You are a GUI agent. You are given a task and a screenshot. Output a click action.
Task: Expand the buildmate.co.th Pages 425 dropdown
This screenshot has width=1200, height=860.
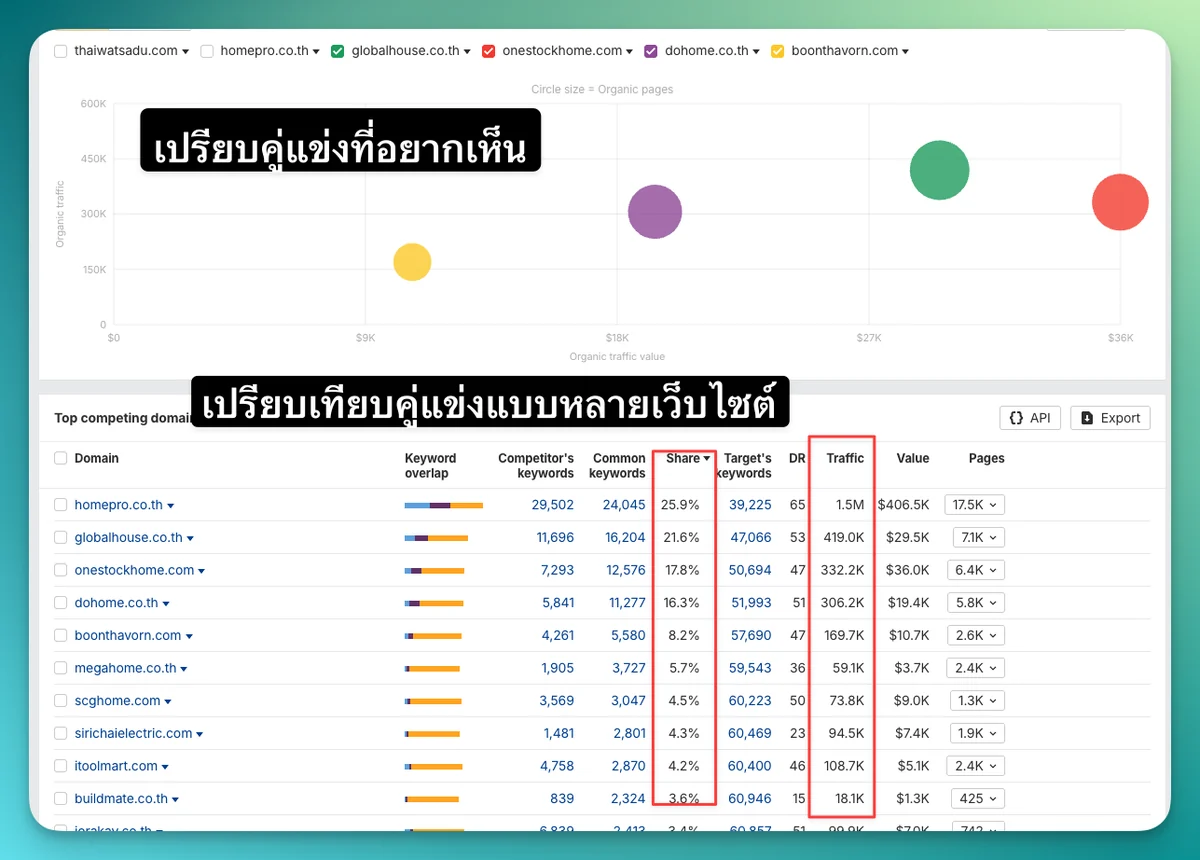pos(978,799)
